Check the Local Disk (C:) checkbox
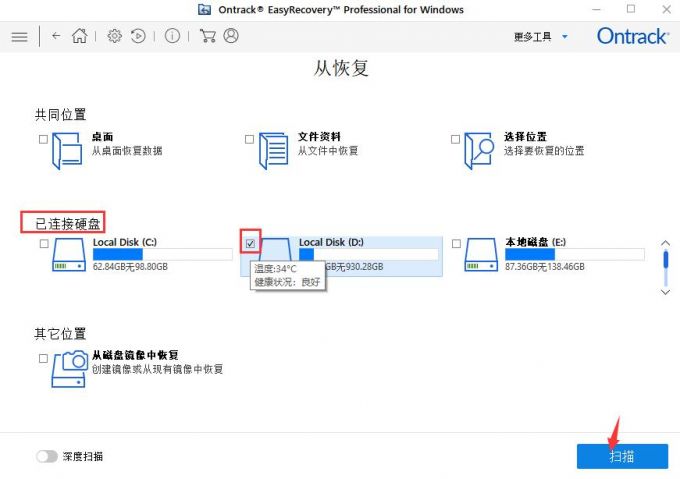This screenshot has width=680, height=479. coord(44,244)
